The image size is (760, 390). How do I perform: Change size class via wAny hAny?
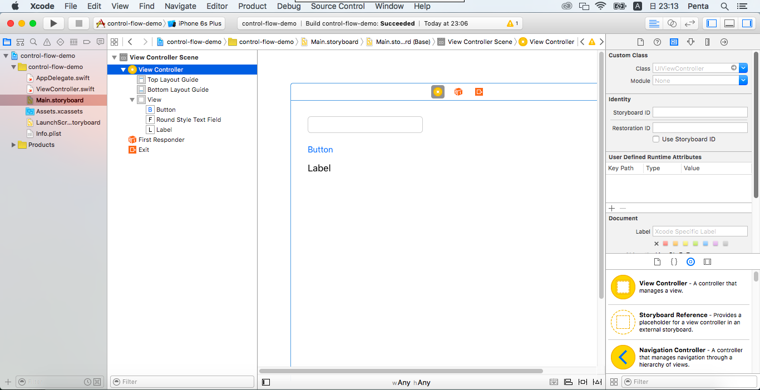coord(412,383)
